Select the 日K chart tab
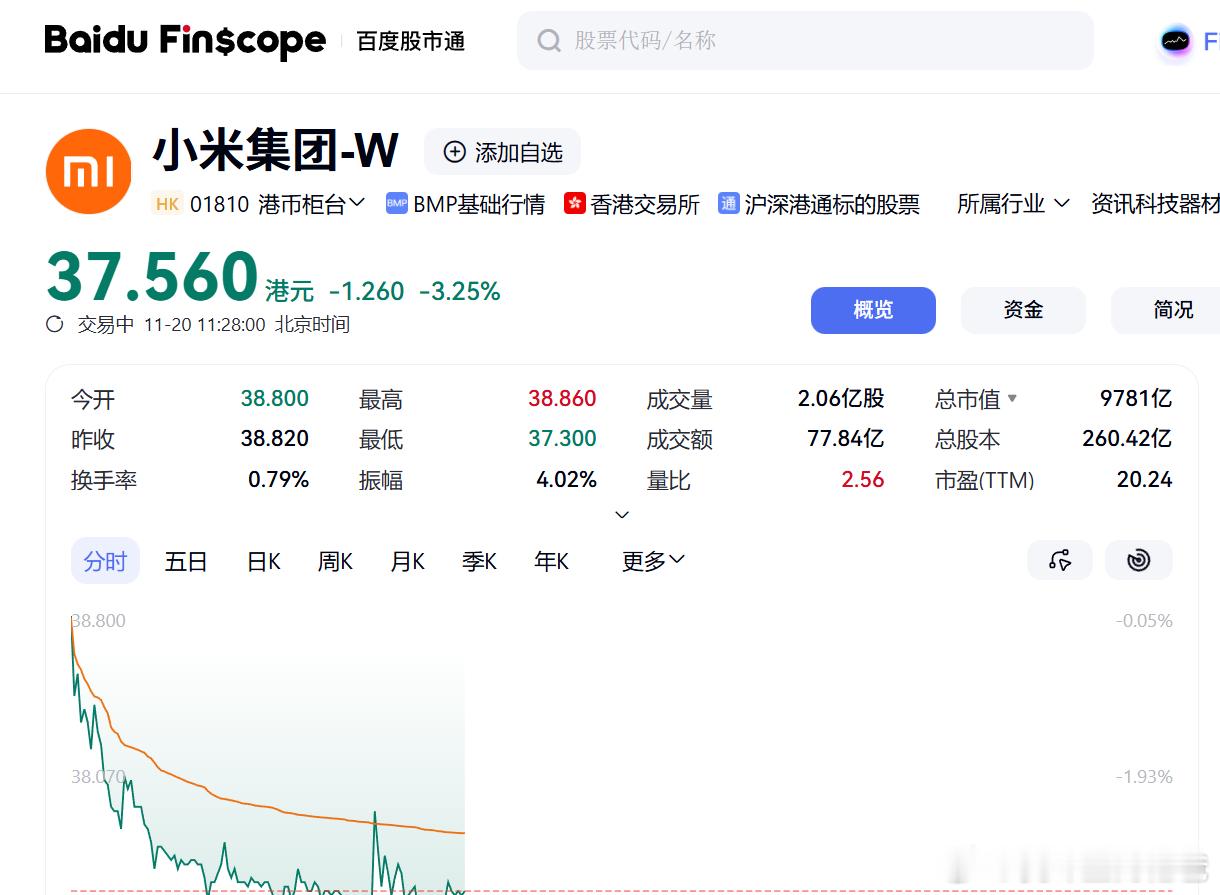 click(264, 561)
